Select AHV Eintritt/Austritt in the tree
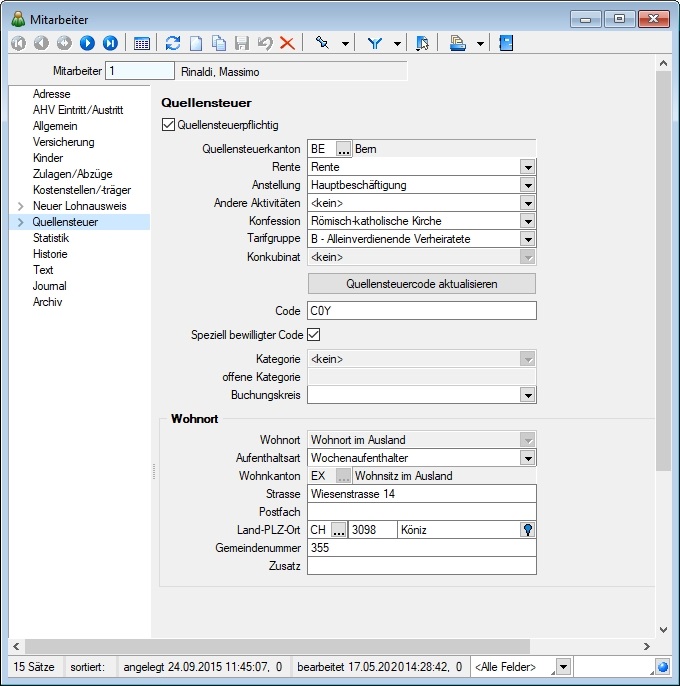Image resolution: width=680 pixels, height=686 pixels. [78, 110]
